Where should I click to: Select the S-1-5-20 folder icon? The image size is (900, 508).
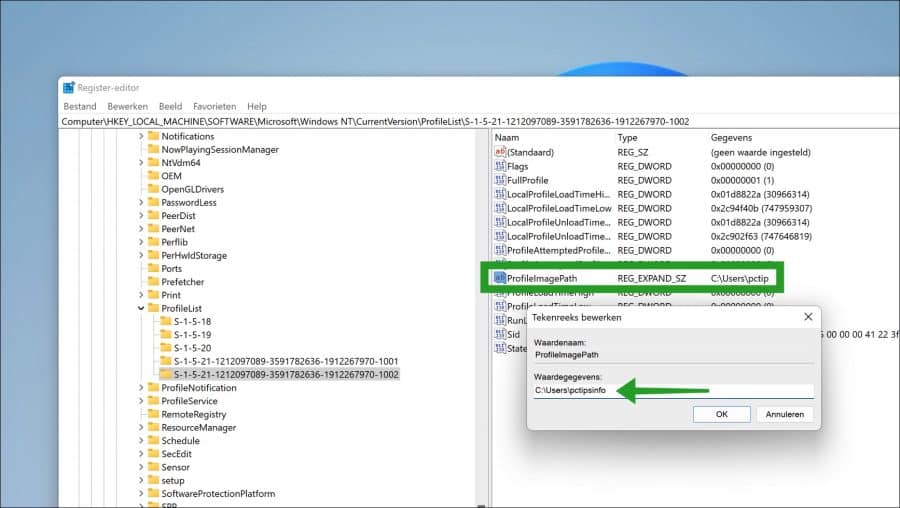[x=166, y=347]
